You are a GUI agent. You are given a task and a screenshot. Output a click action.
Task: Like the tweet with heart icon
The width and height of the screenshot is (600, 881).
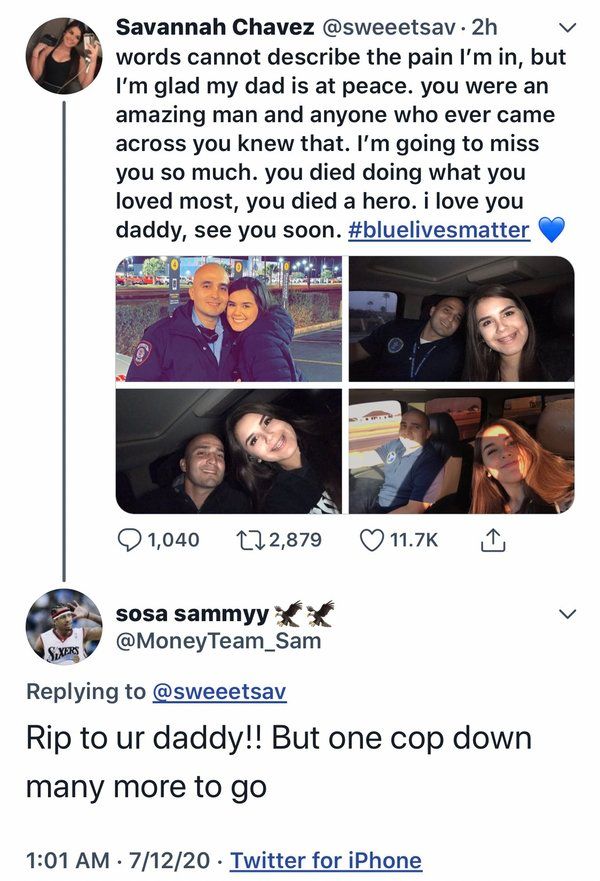click(371, 540)
